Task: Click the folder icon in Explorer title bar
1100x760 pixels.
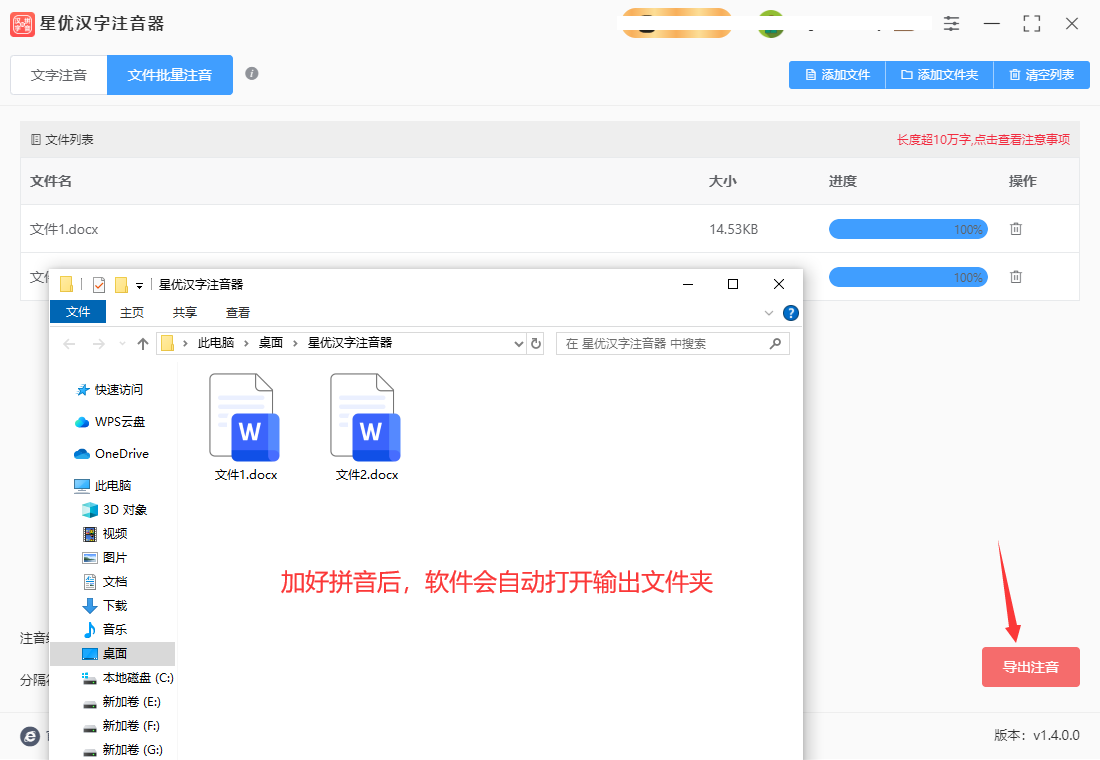Action: coord(67,284)
